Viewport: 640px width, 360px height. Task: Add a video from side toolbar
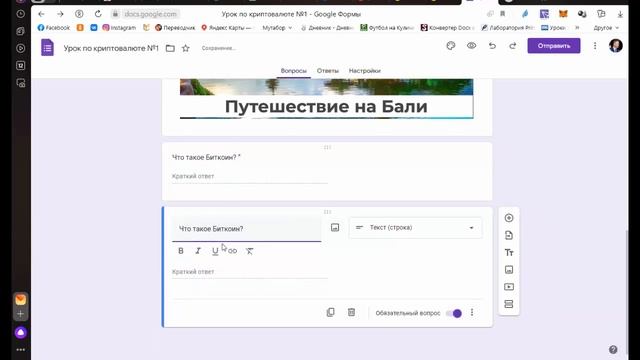coord(509,287)
